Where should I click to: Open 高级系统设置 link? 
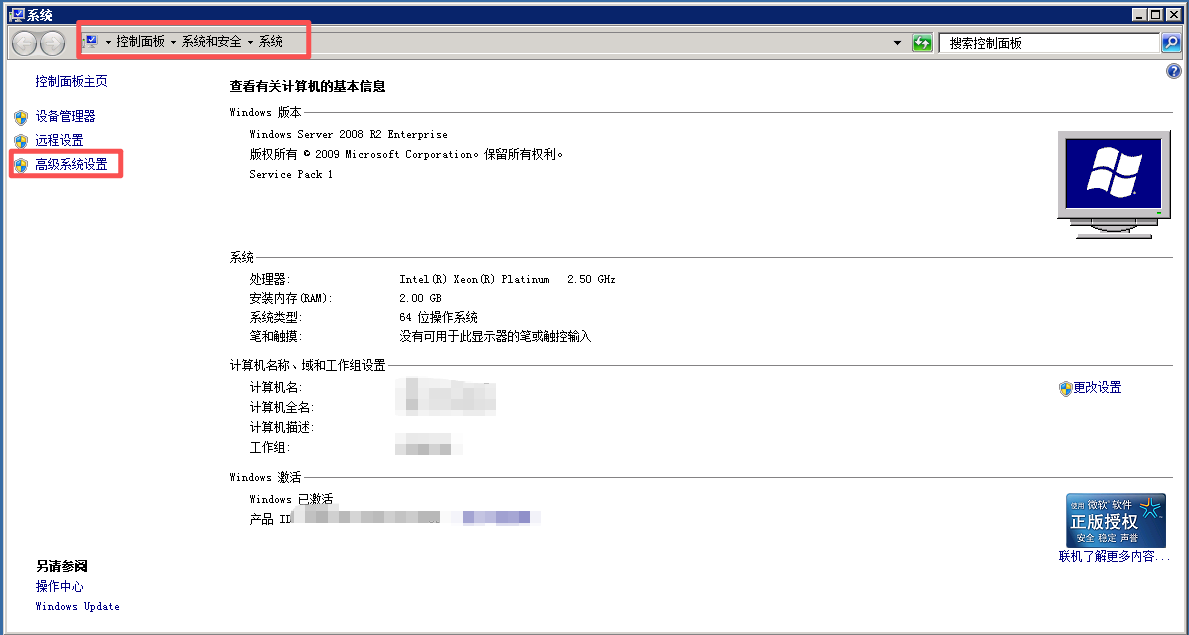71,164
